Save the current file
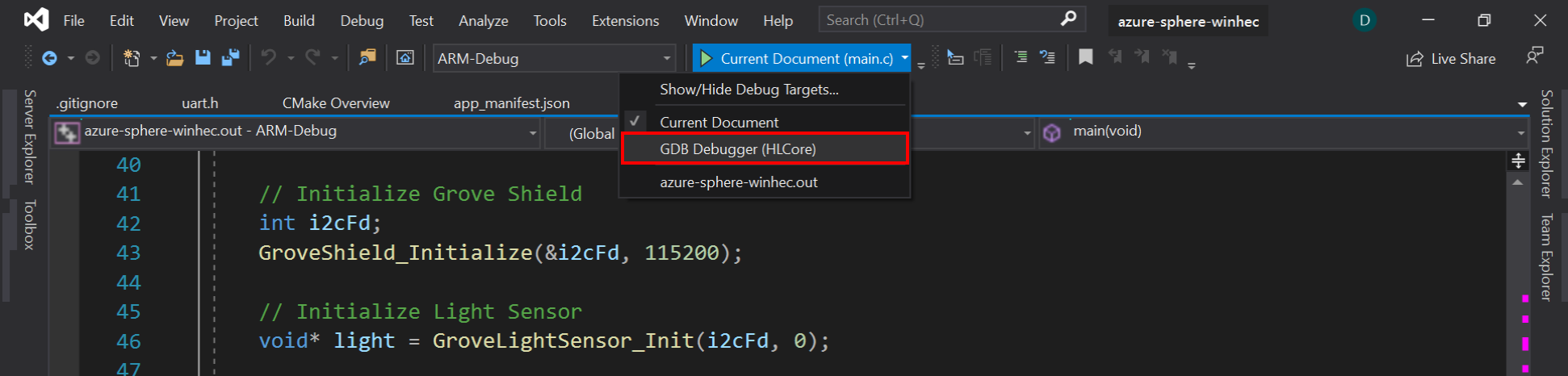Screen dimensions: 1568x376 pos(203,57)
